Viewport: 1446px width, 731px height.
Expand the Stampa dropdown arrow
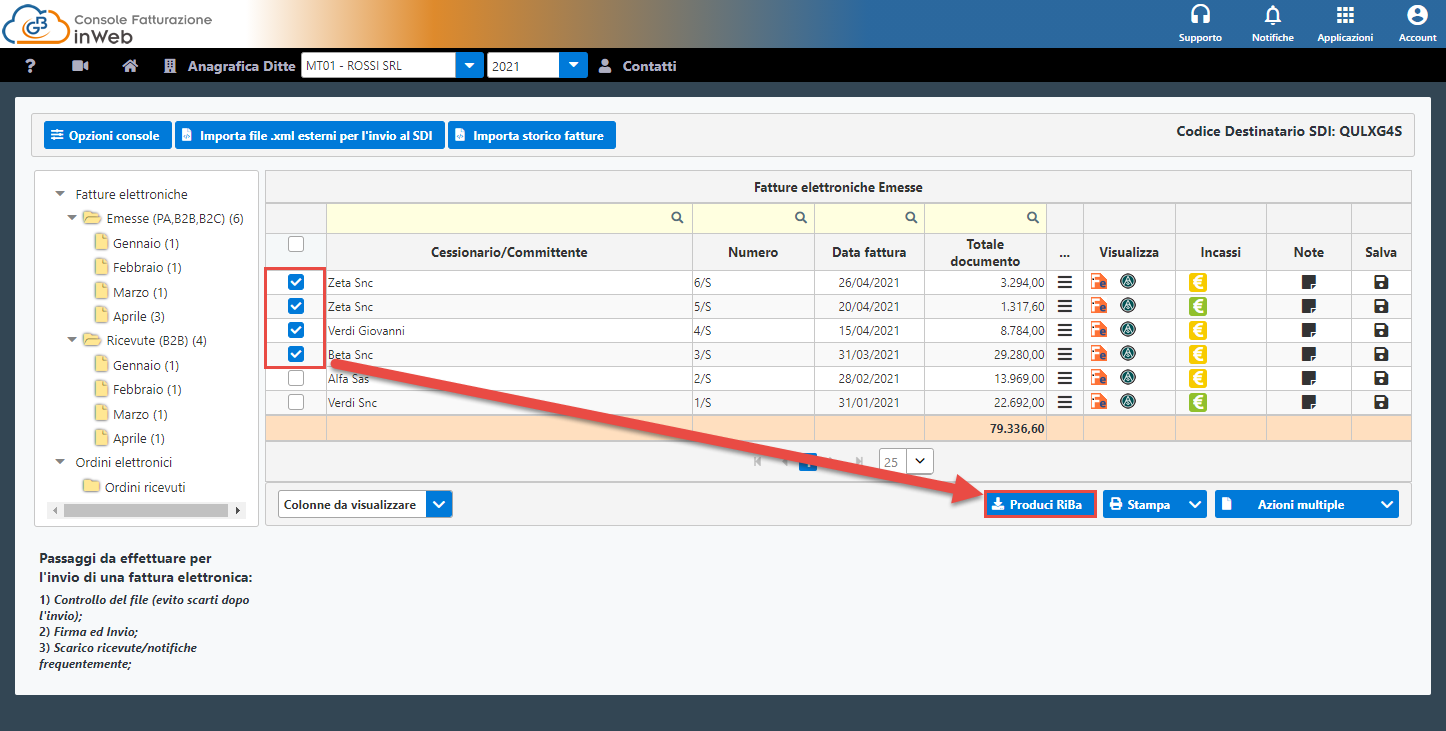1195,505
